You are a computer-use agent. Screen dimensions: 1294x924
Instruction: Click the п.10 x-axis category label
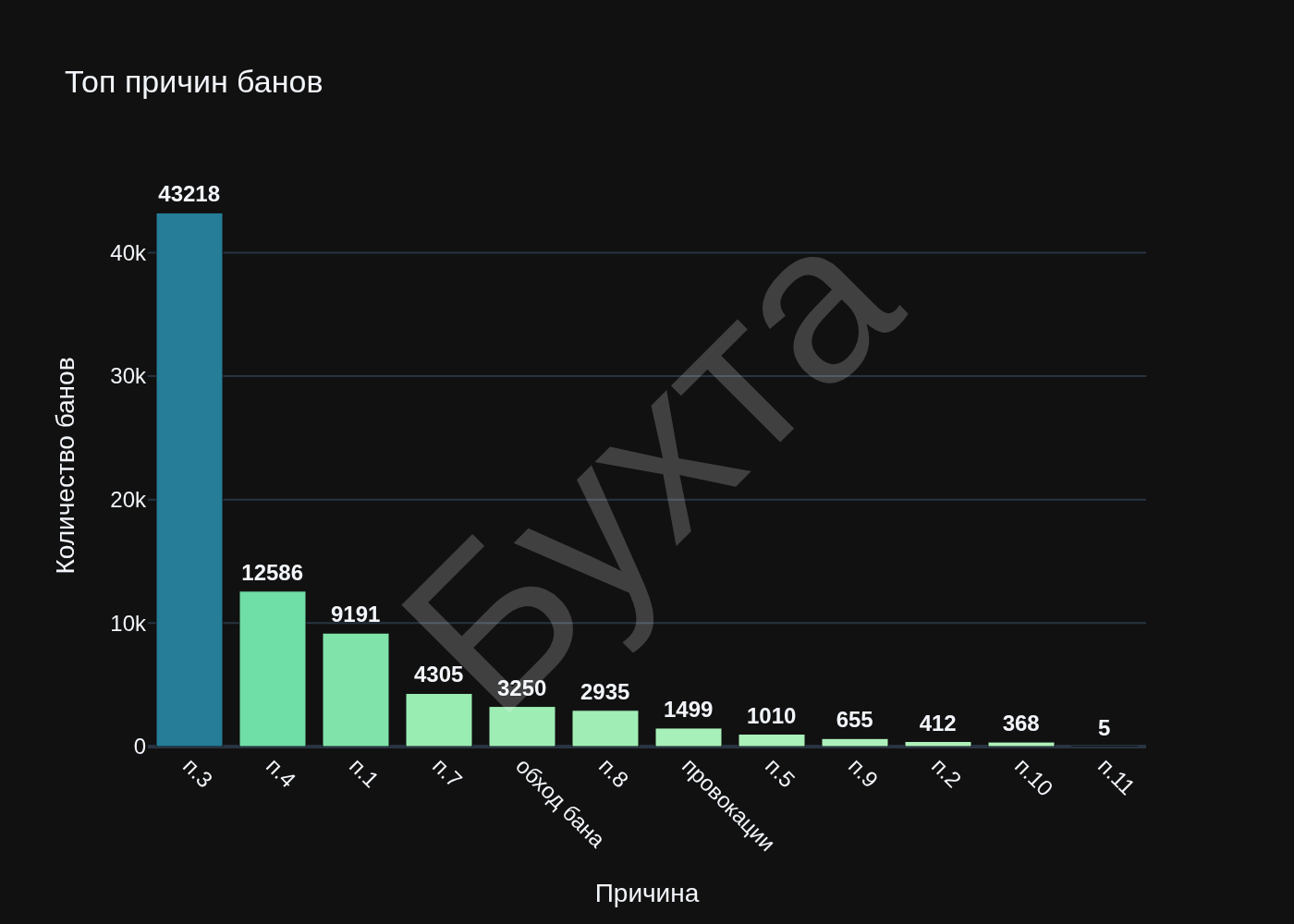[x=1032, y=776]
